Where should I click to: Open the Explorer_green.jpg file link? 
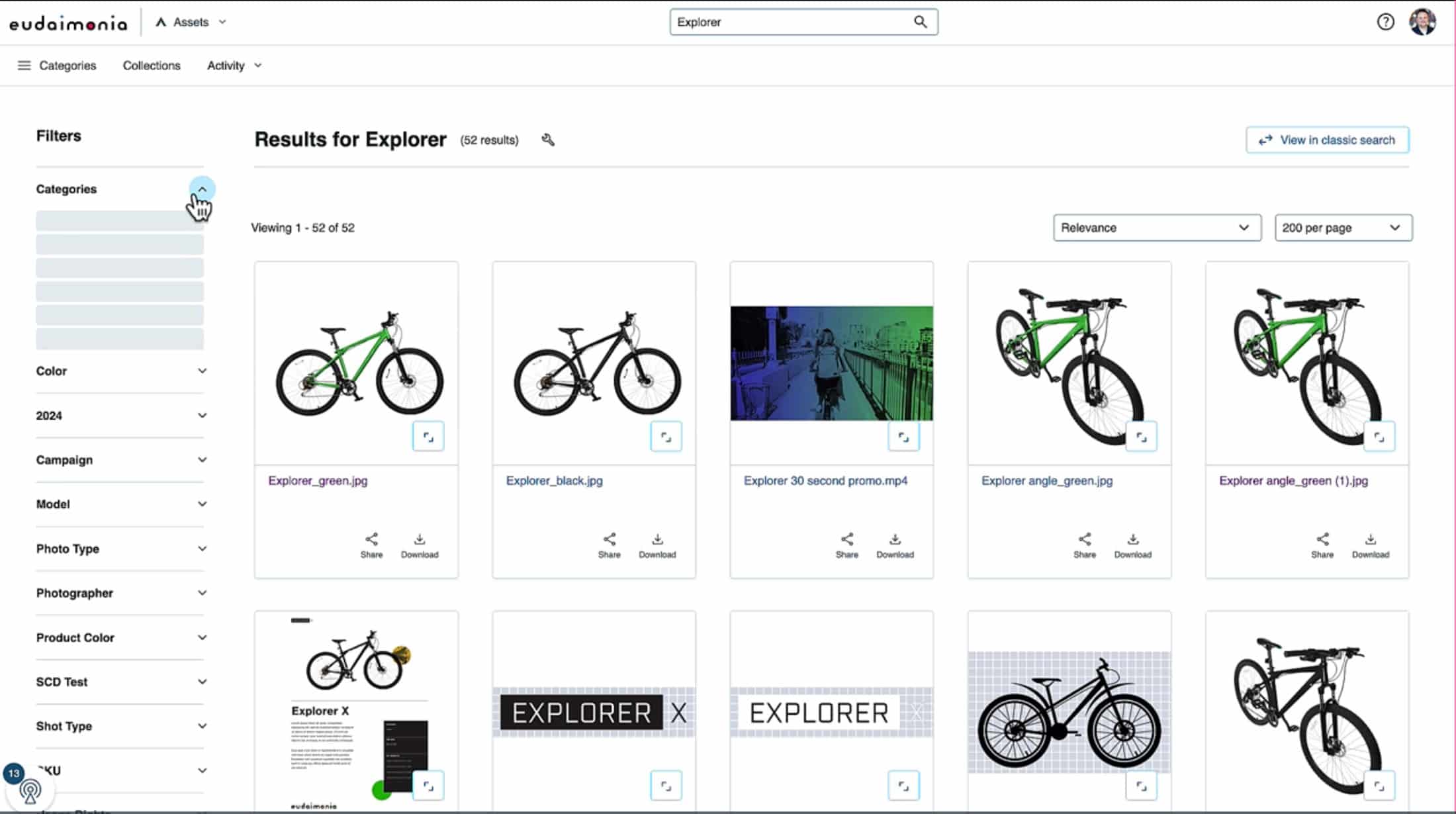[318, 480]
